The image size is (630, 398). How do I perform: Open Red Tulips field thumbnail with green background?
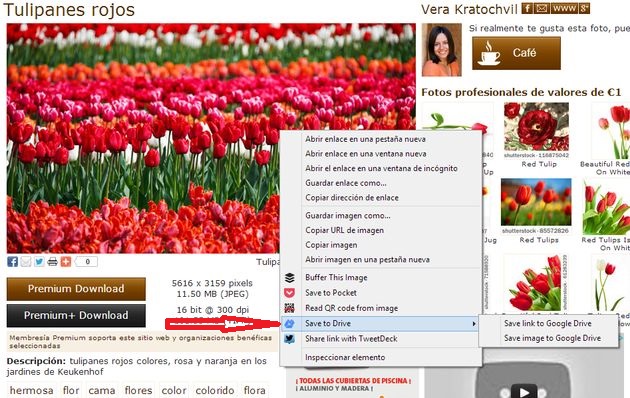(x=536, y=202)
